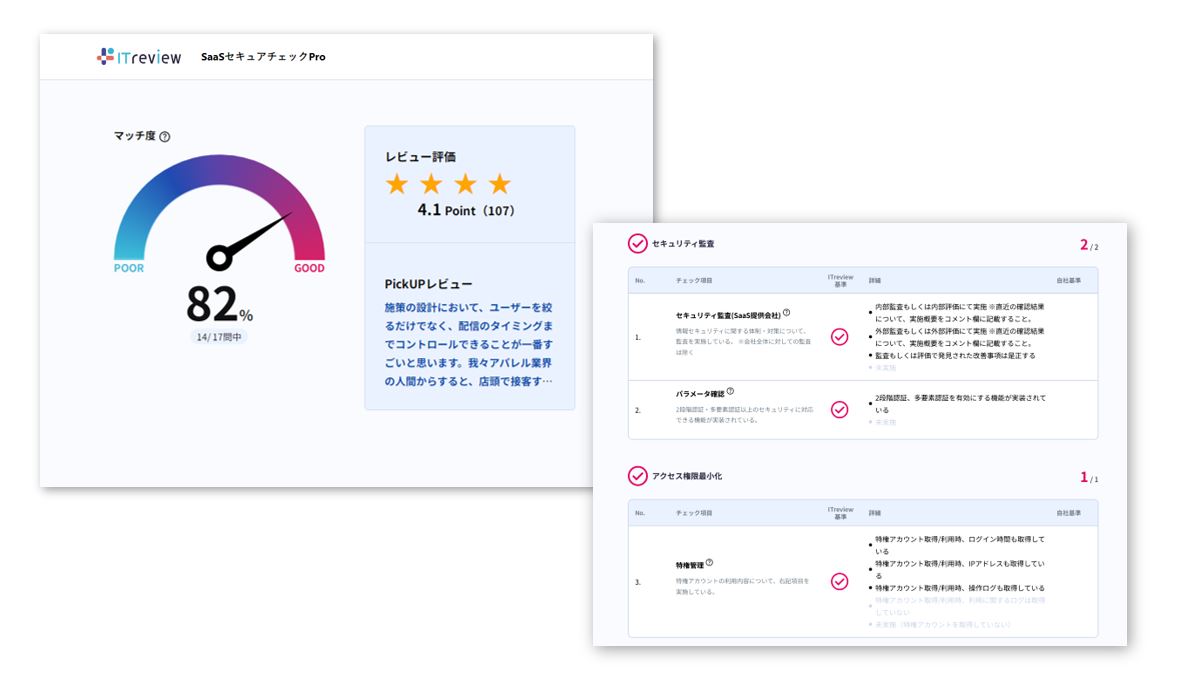Screen dimensions: 1200x693
Task: Click ITreview基準 checkmark in 特権管理 row
Action: coord(840,582)
